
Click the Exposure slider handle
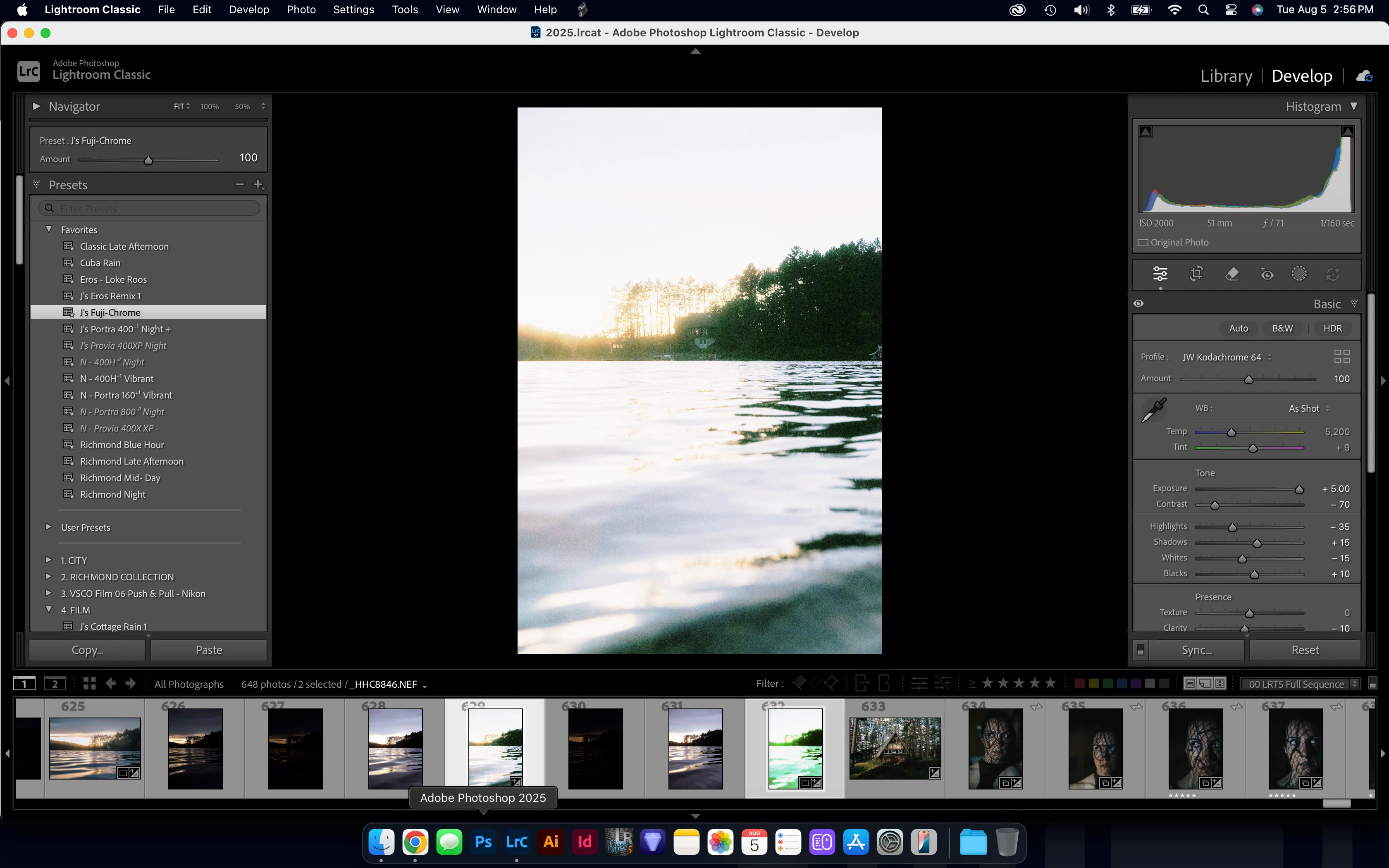(1299, 490)
